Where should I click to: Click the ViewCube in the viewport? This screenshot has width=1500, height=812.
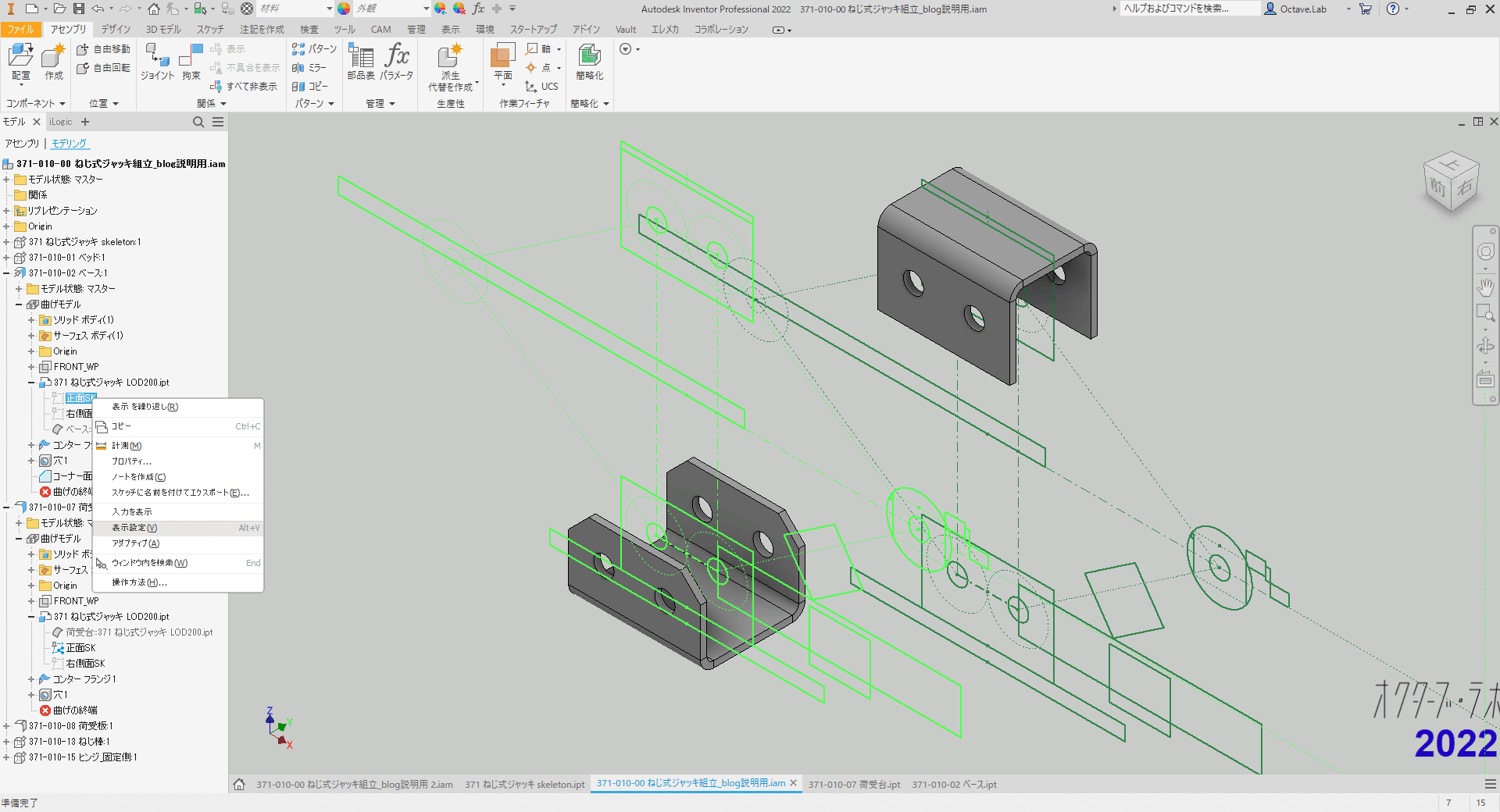tap(1452, 183)
